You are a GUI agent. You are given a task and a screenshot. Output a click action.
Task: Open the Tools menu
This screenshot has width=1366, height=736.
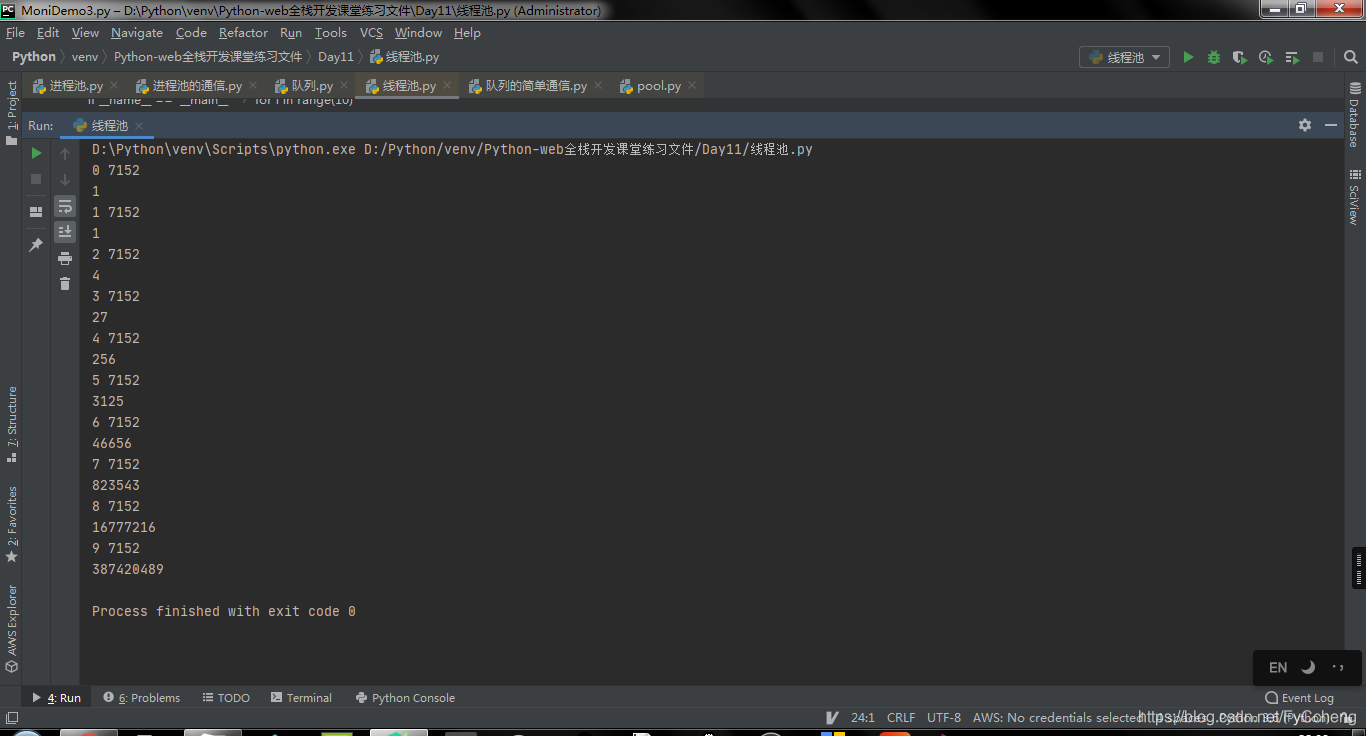pyautogui.click(x=331, y=32)
